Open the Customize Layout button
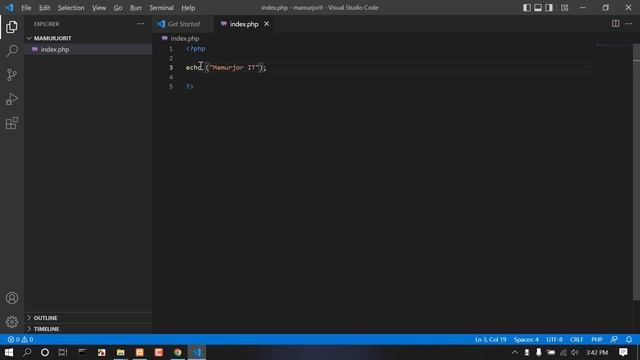This screenshot has height=360, width=640. pos(564,8)
